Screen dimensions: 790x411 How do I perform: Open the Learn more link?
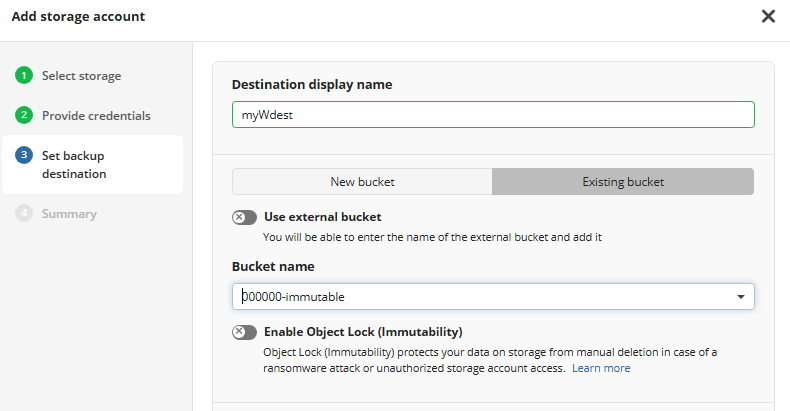click(601, 368)
